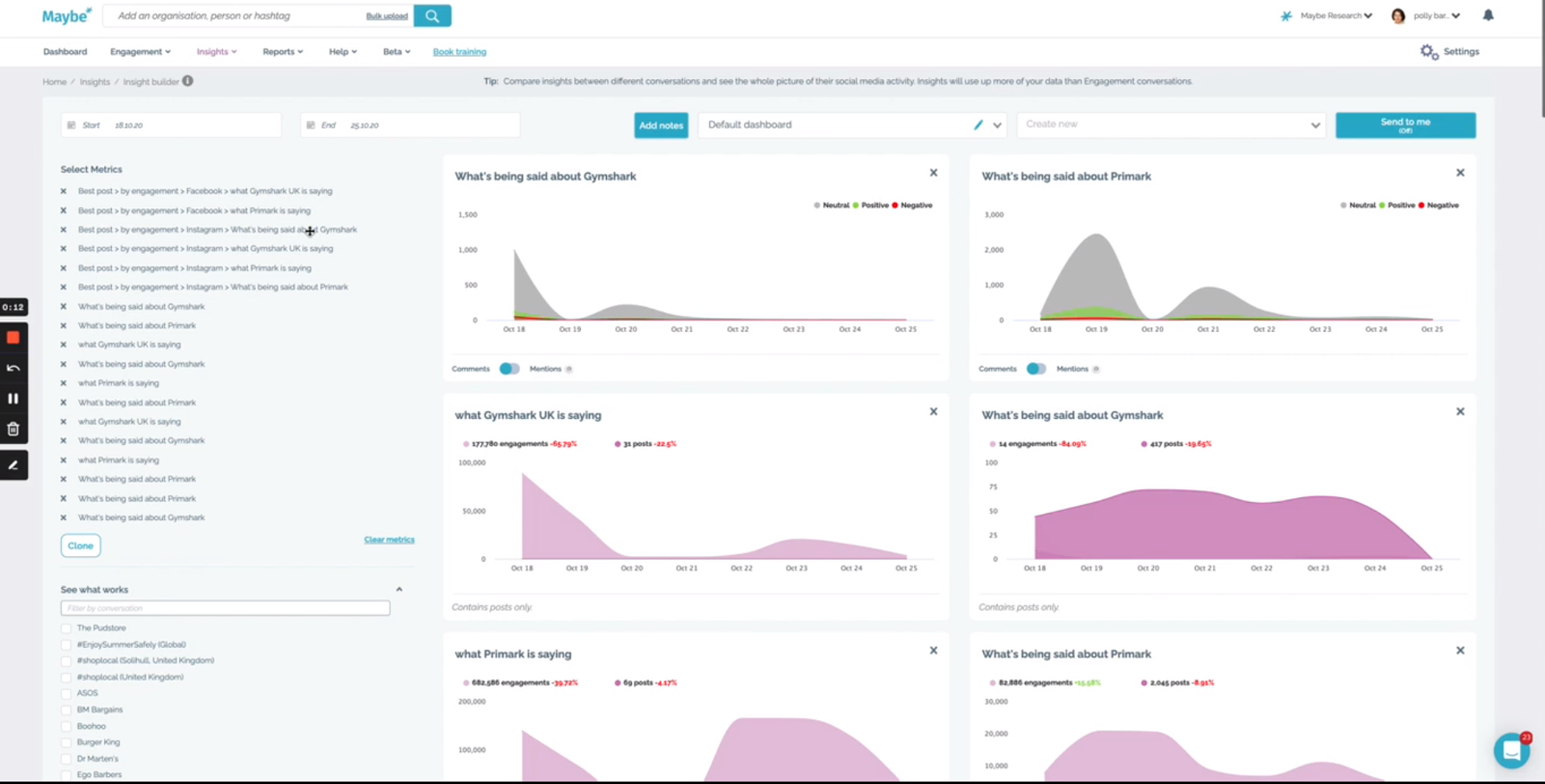Viewport: 1545px width, 784px height.
Task: Remove metric 'Best post Instagram What's being said about Primark'
Action: tap(64, 287)
